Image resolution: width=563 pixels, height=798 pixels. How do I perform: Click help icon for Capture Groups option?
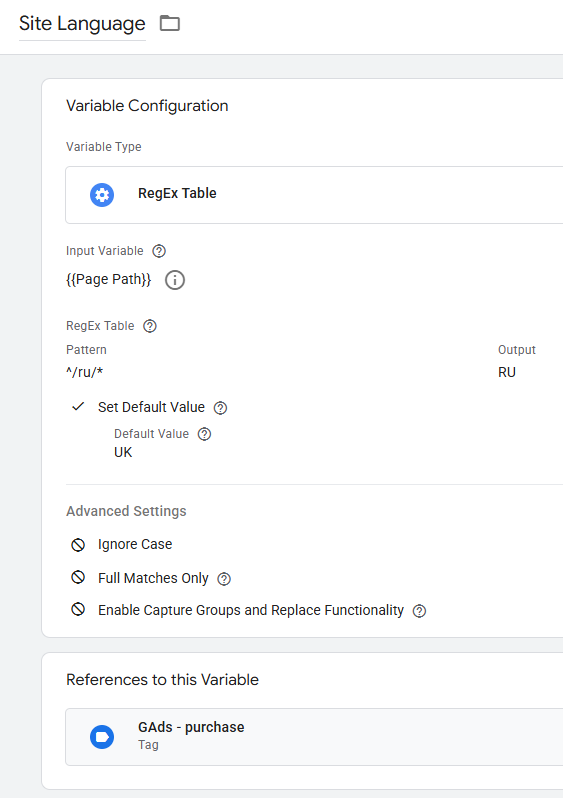[419, 611]
